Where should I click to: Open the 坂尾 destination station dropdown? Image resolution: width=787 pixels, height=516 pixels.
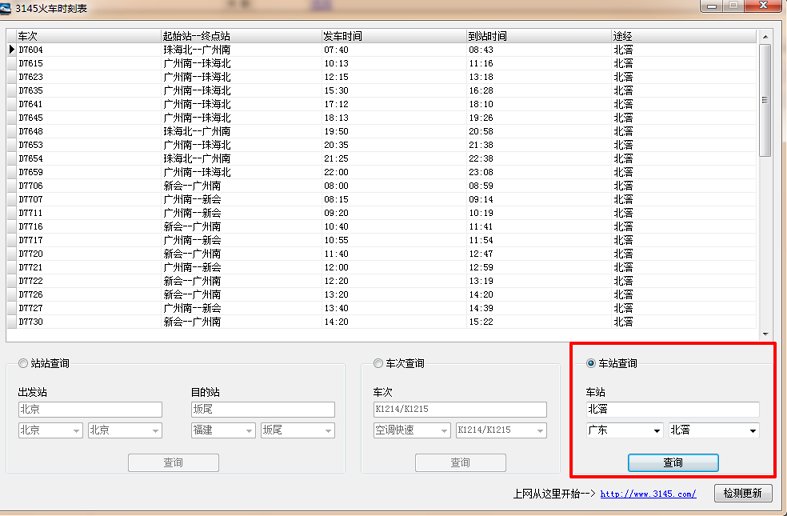click(298, 430)
